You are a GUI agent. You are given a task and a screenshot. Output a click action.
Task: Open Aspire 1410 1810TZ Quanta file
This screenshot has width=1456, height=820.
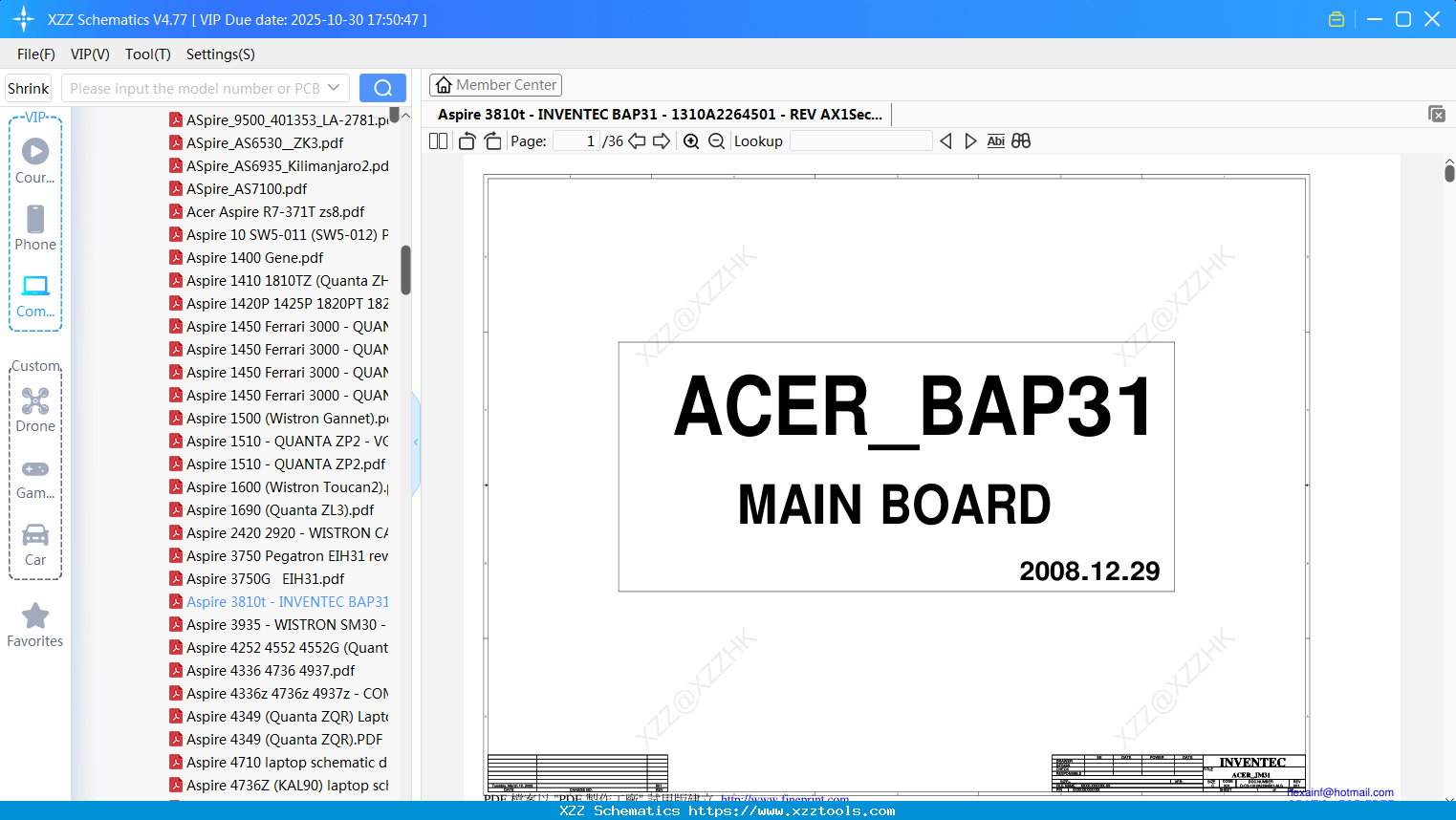(x=279, y=281)
